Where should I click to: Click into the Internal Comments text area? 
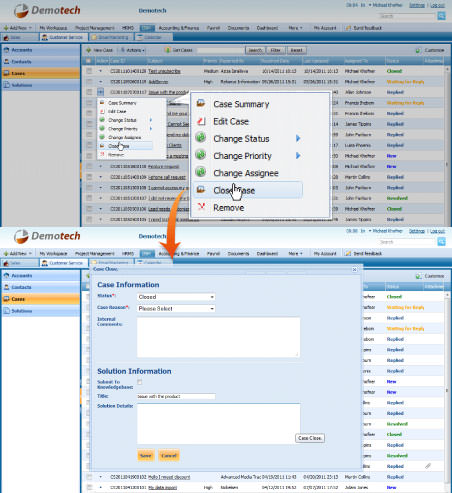[x=218, y=337]
